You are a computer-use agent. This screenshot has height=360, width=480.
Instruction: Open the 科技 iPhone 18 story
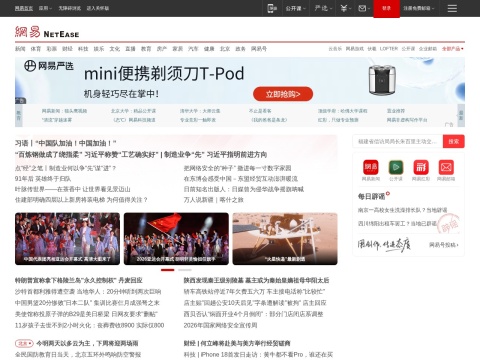pos(258,355)
